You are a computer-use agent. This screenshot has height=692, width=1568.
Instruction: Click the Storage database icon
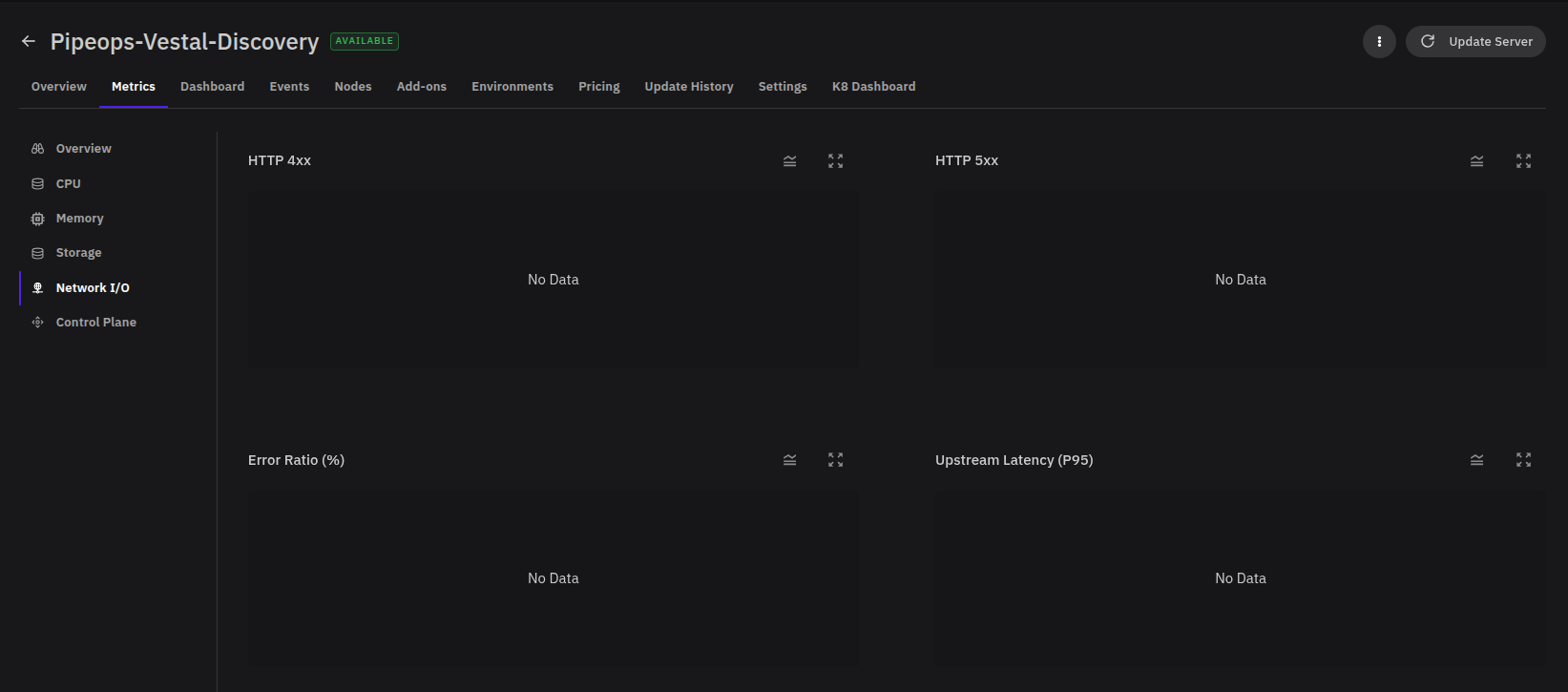38,253
